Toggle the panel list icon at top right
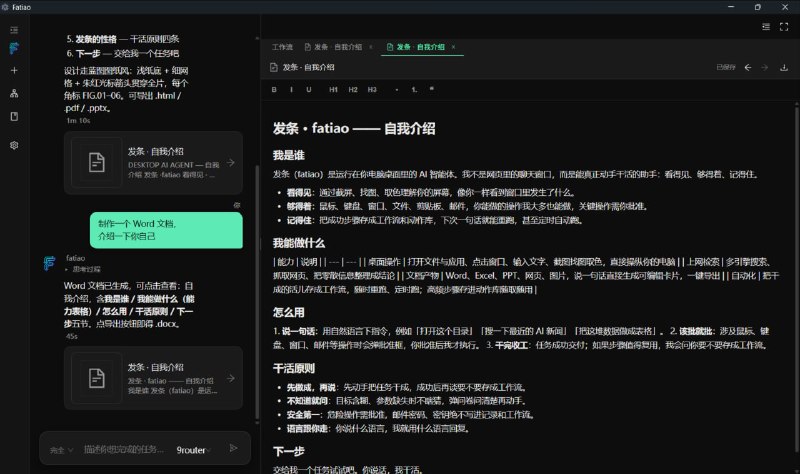Screen dimensions: 800x474 click(766, 27)
